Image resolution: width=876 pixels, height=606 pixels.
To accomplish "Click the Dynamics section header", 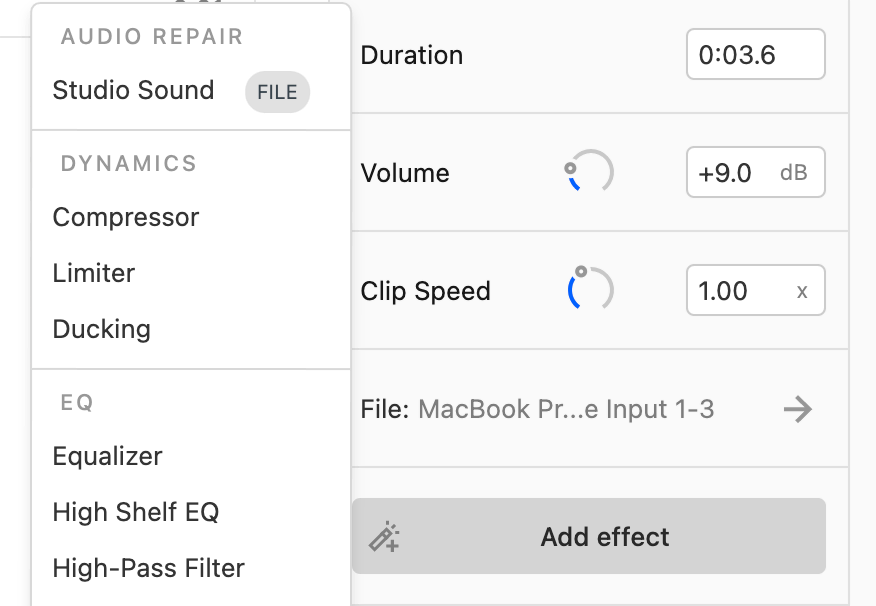I will pos(128,163).
